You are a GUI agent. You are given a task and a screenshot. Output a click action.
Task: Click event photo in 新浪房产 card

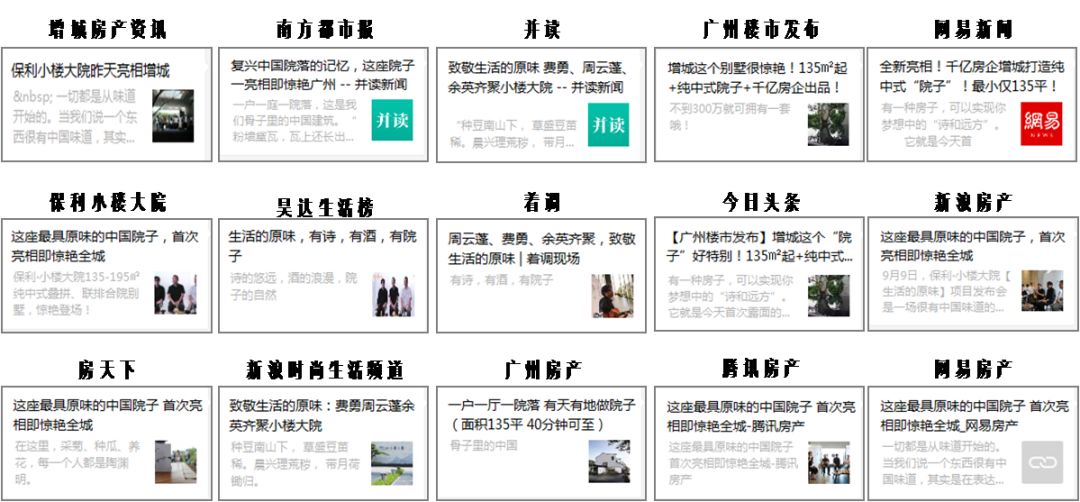[1042, 291]
